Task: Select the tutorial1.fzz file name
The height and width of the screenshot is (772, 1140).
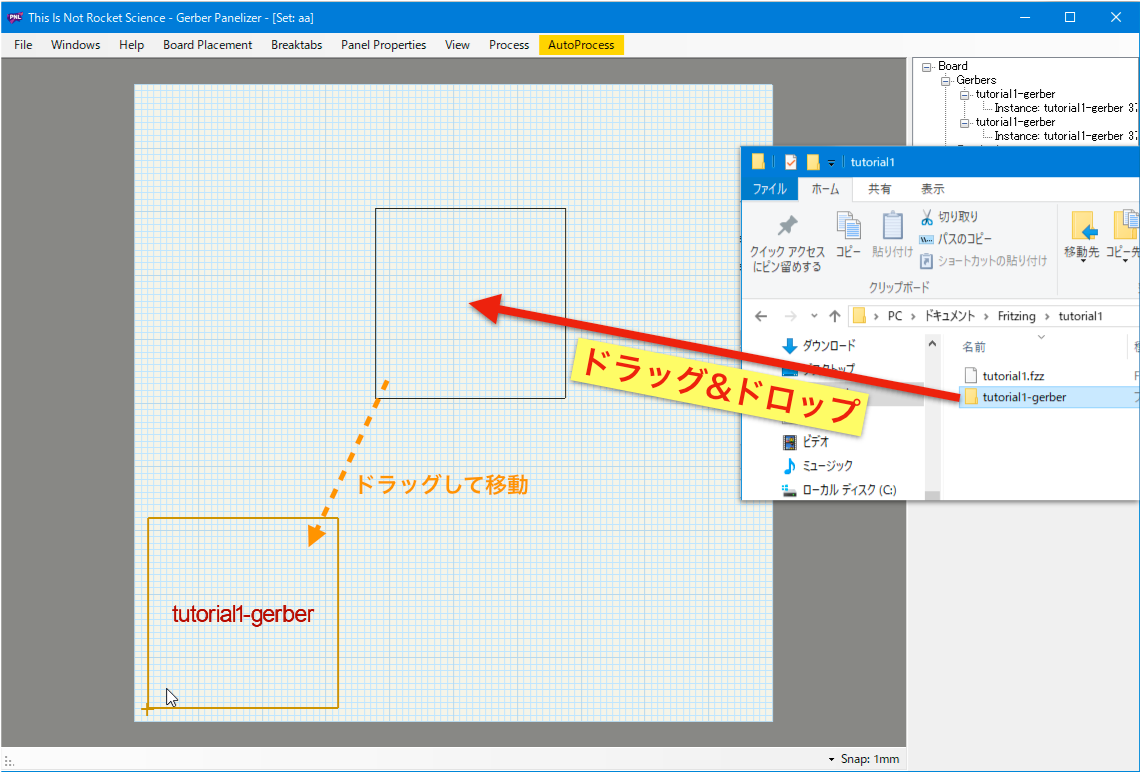Action: 1013,376
